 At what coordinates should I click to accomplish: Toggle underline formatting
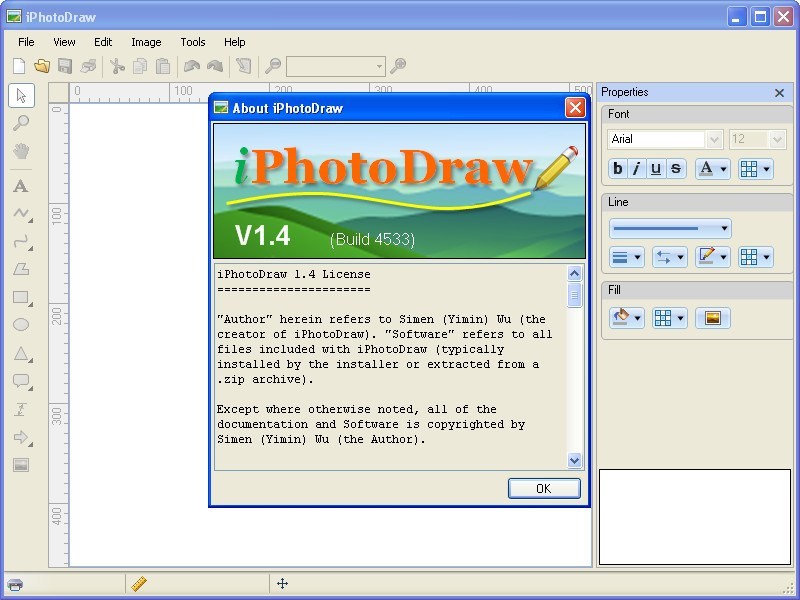point(655,169)
